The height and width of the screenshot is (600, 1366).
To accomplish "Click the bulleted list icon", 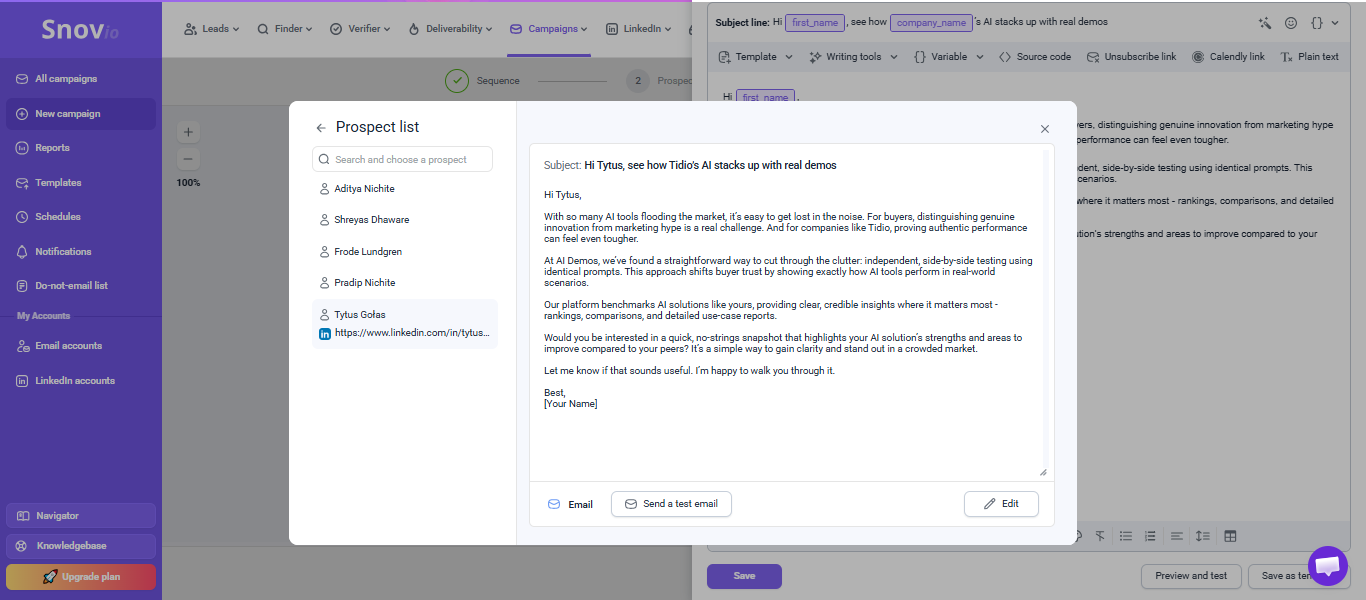I will tap(1126, 536).
